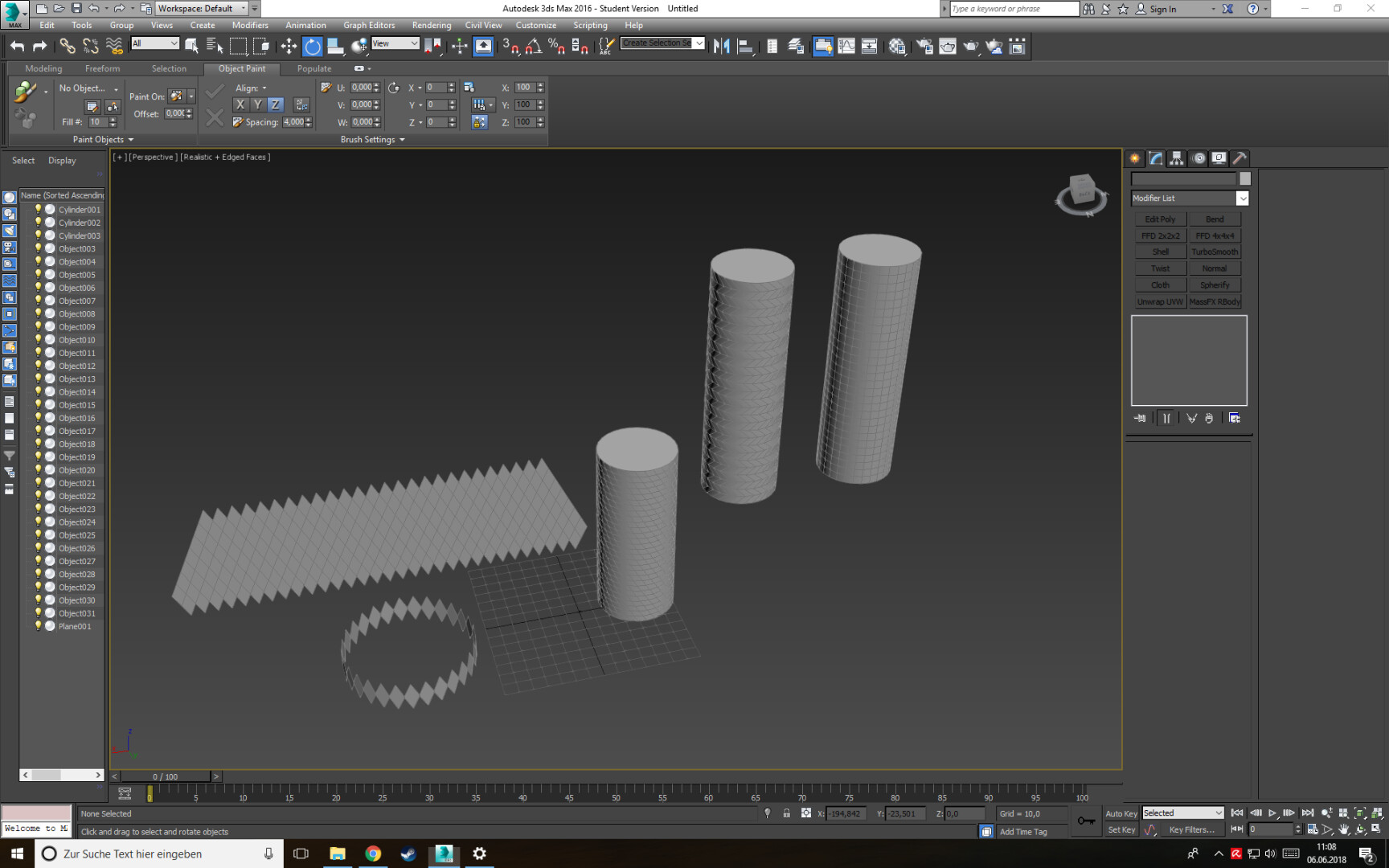The width and height of the screenshot is (1389, 868).
Task: Toggle Auto Key animation mode
Action: coord(1121,813)
